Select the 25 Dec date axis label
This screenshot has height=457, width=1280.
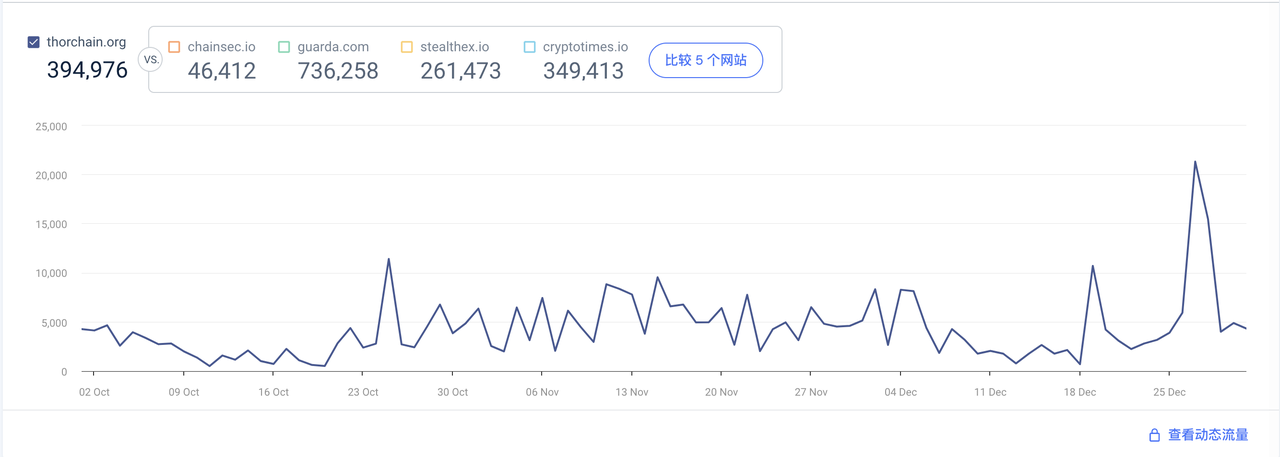click(1169, 392)
